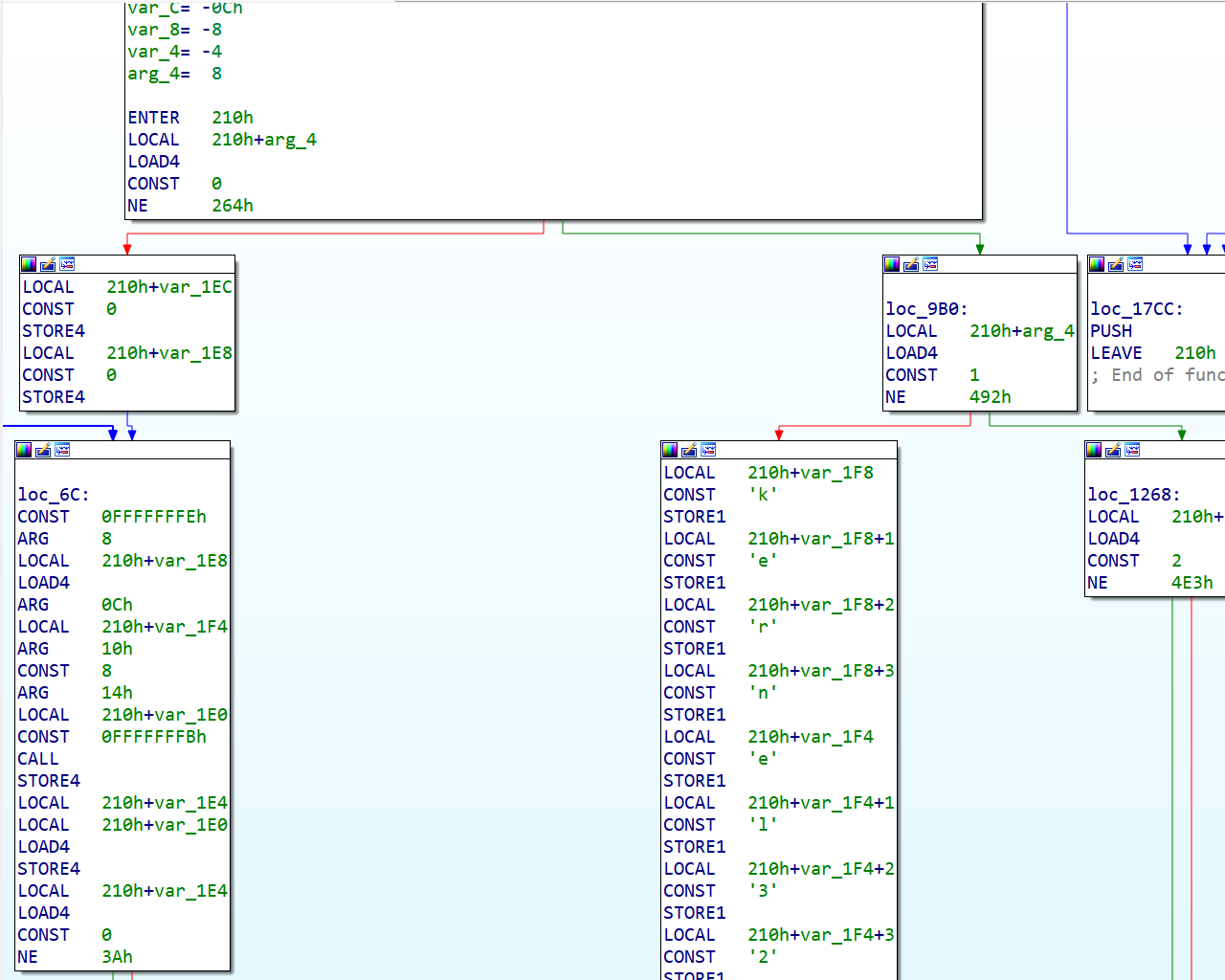This screenshot has width=1225, height=980.
Task: Click group icon on node storing 'k' constant
Action: 708,450
